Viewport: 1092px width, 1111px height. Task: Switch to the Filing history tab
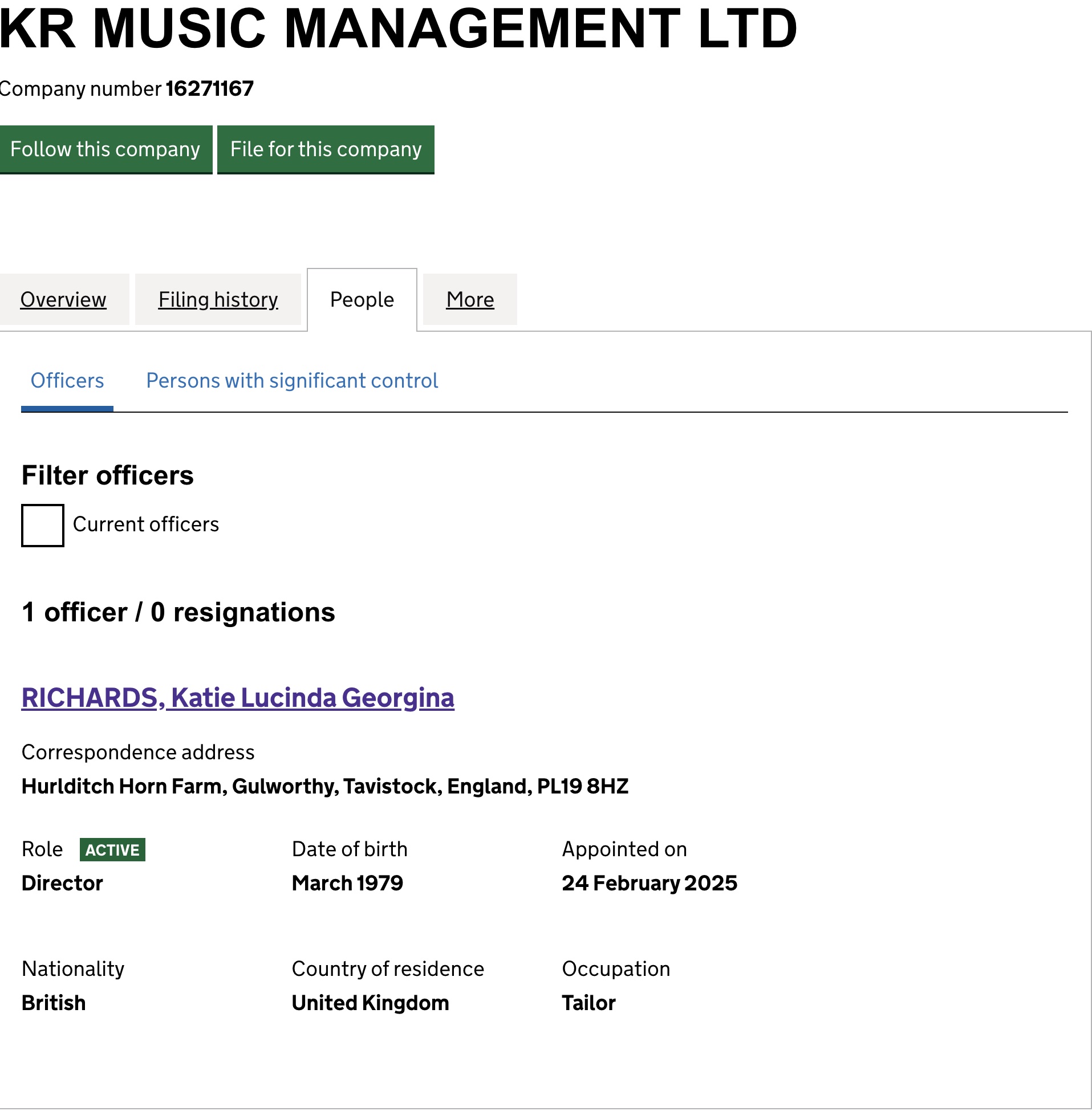tap(218, 300)
